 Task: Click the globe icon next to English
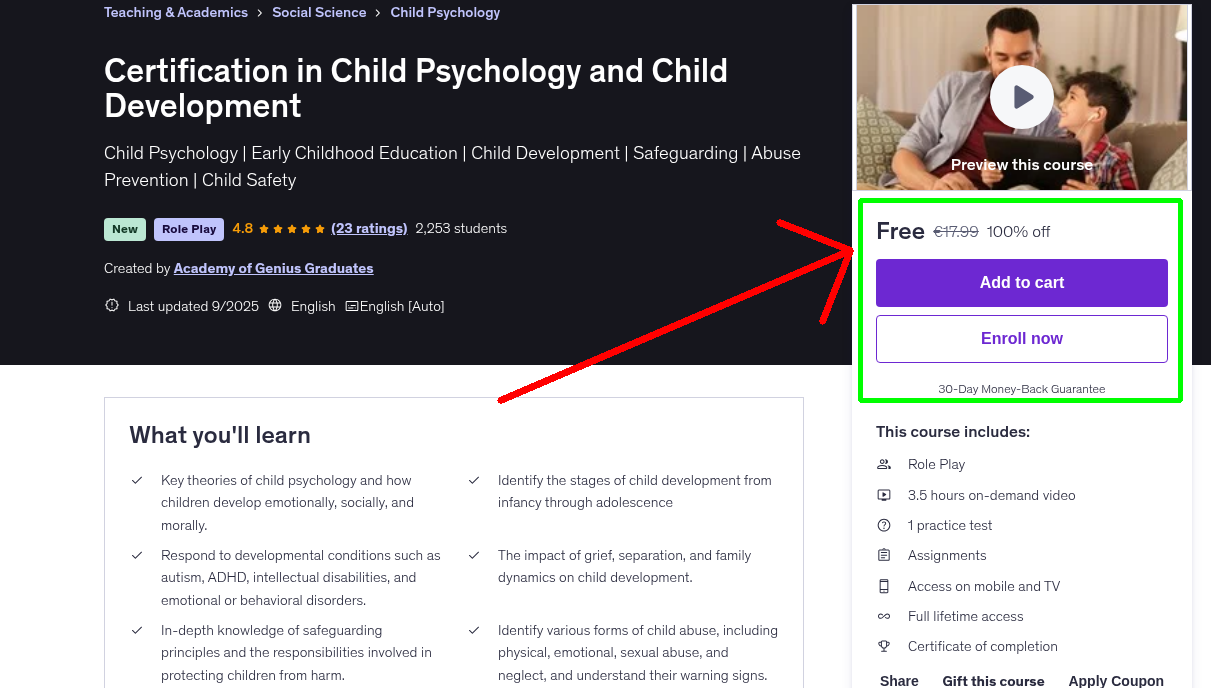pyautogui.click(x=275, y=305)
